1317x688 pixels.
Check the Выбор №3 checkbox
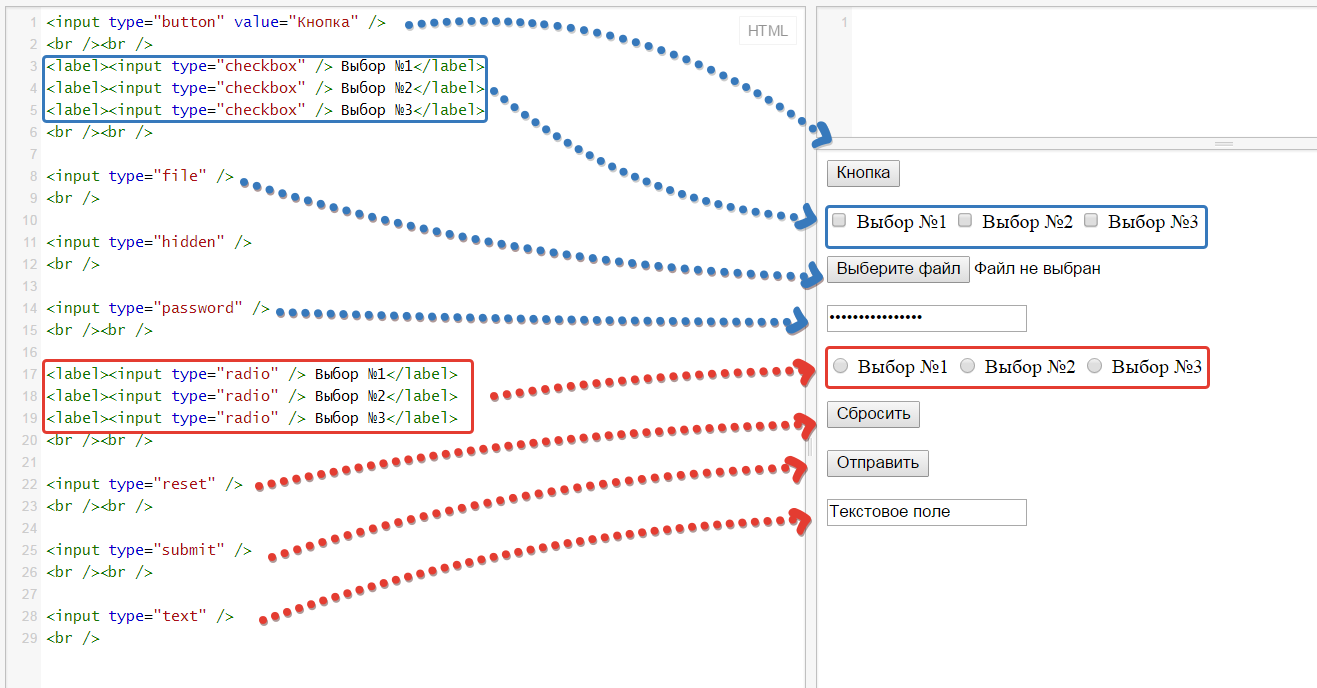coord(1091,220)
